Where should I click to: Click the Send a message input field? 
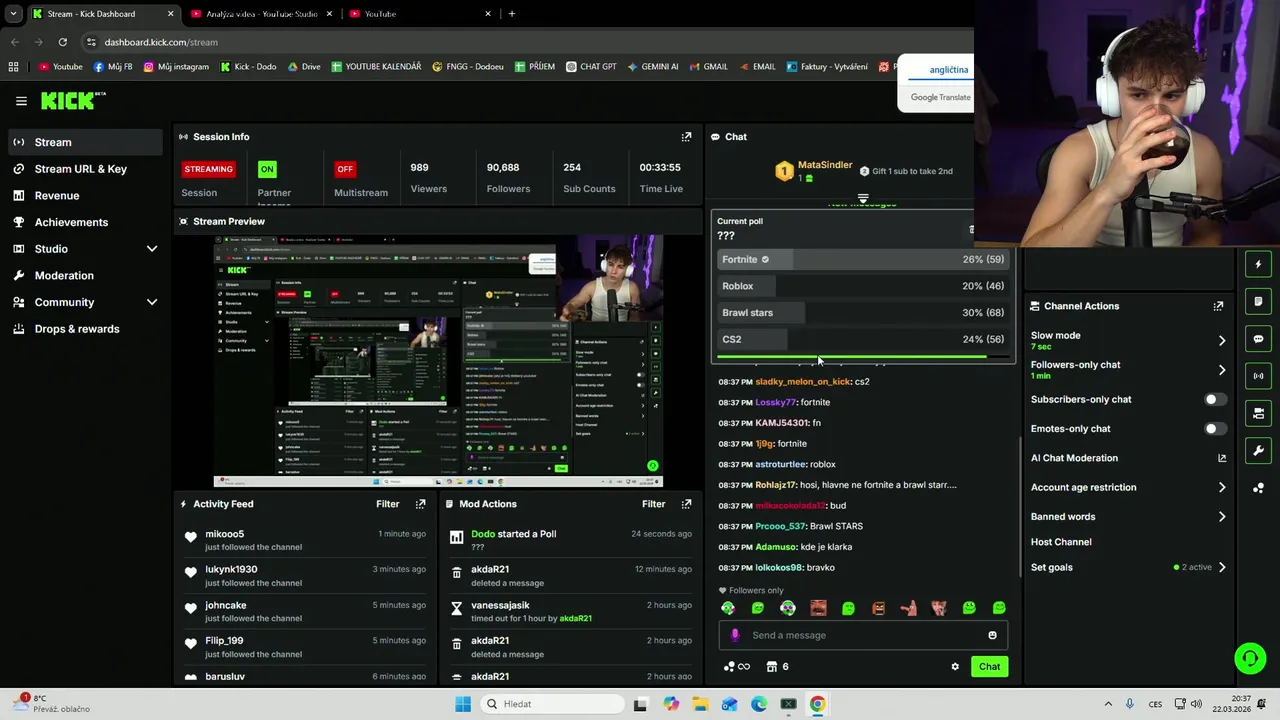[x=863, y=635]
